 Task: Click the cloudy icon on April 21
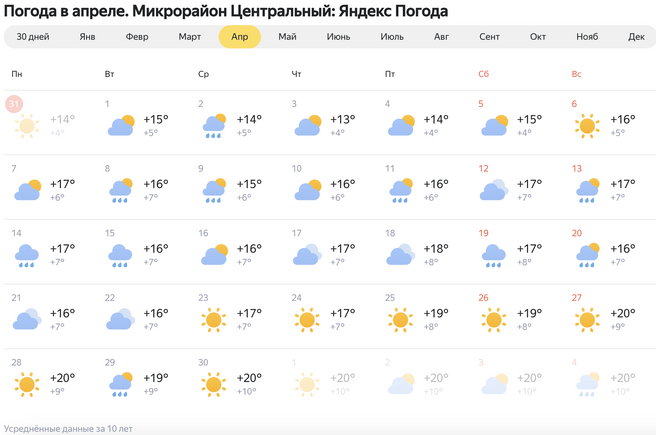click(27, 320)
